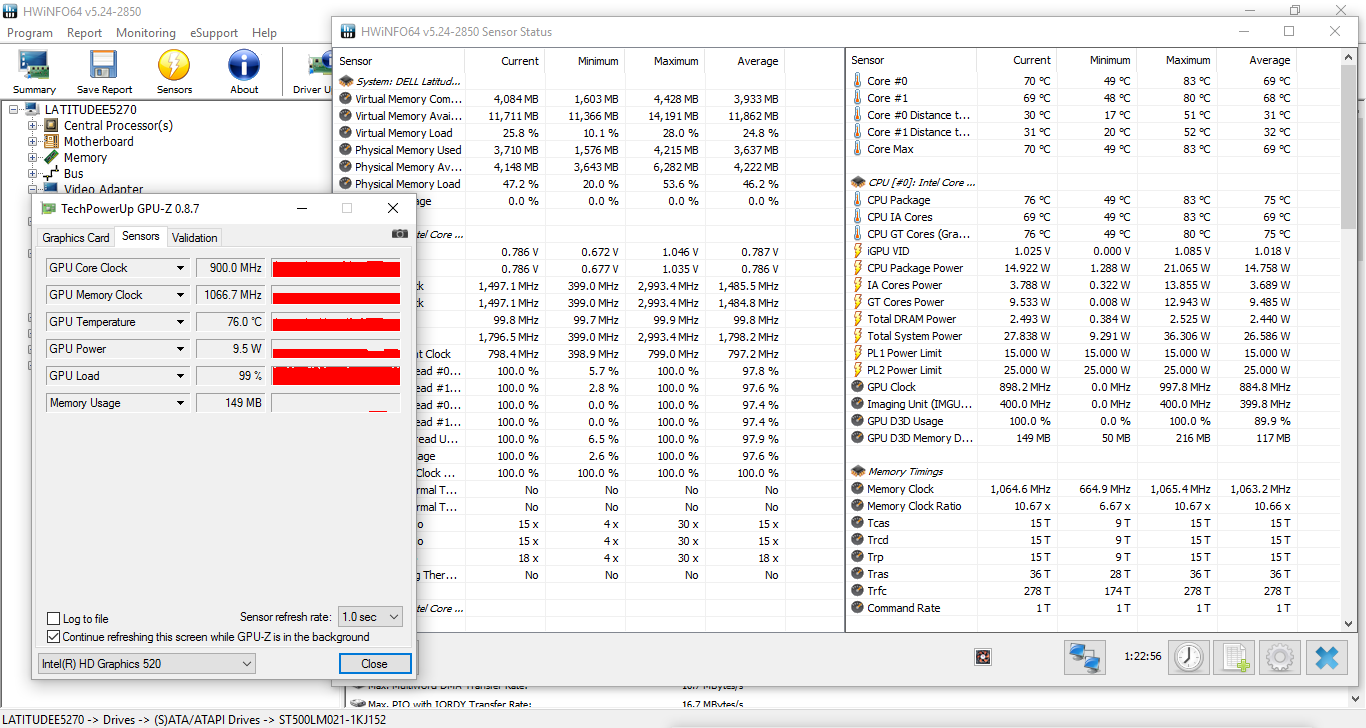Click the chip icon of Central Processor(s)
Viewport: 1366px width, 728px height.
click(52, 126)
